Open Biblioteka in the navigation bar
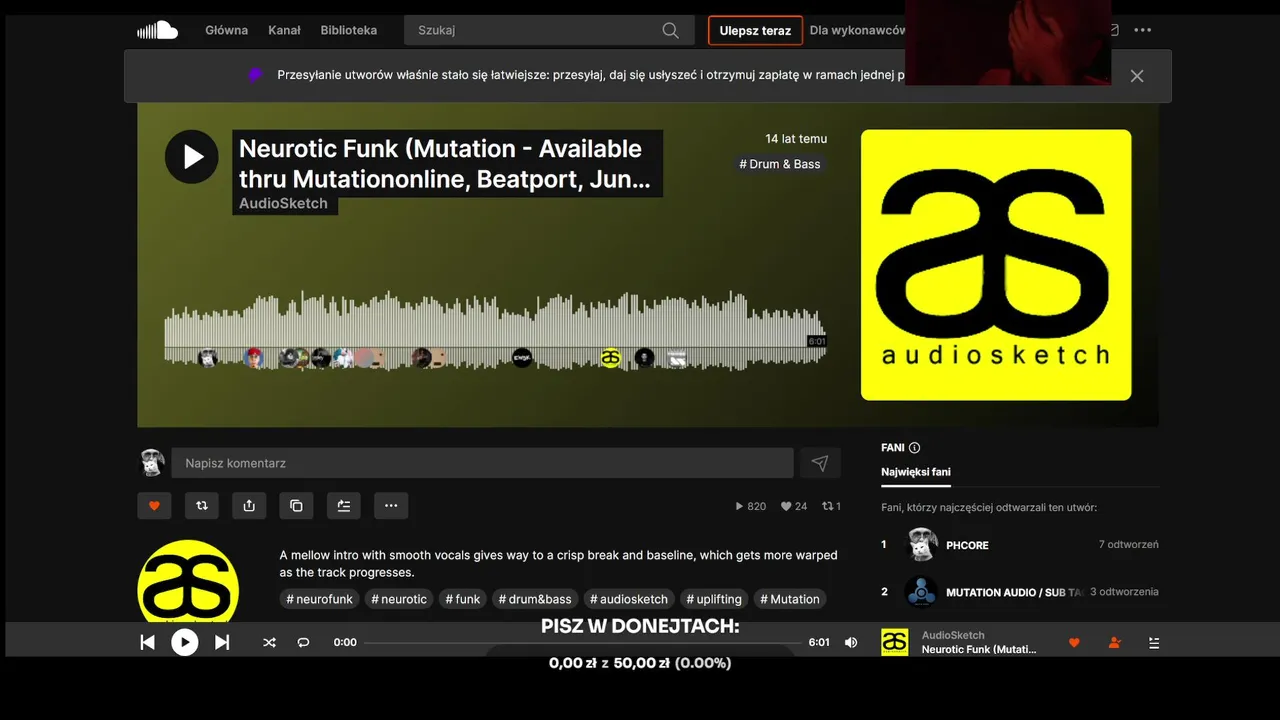 (x=348, y=30)
